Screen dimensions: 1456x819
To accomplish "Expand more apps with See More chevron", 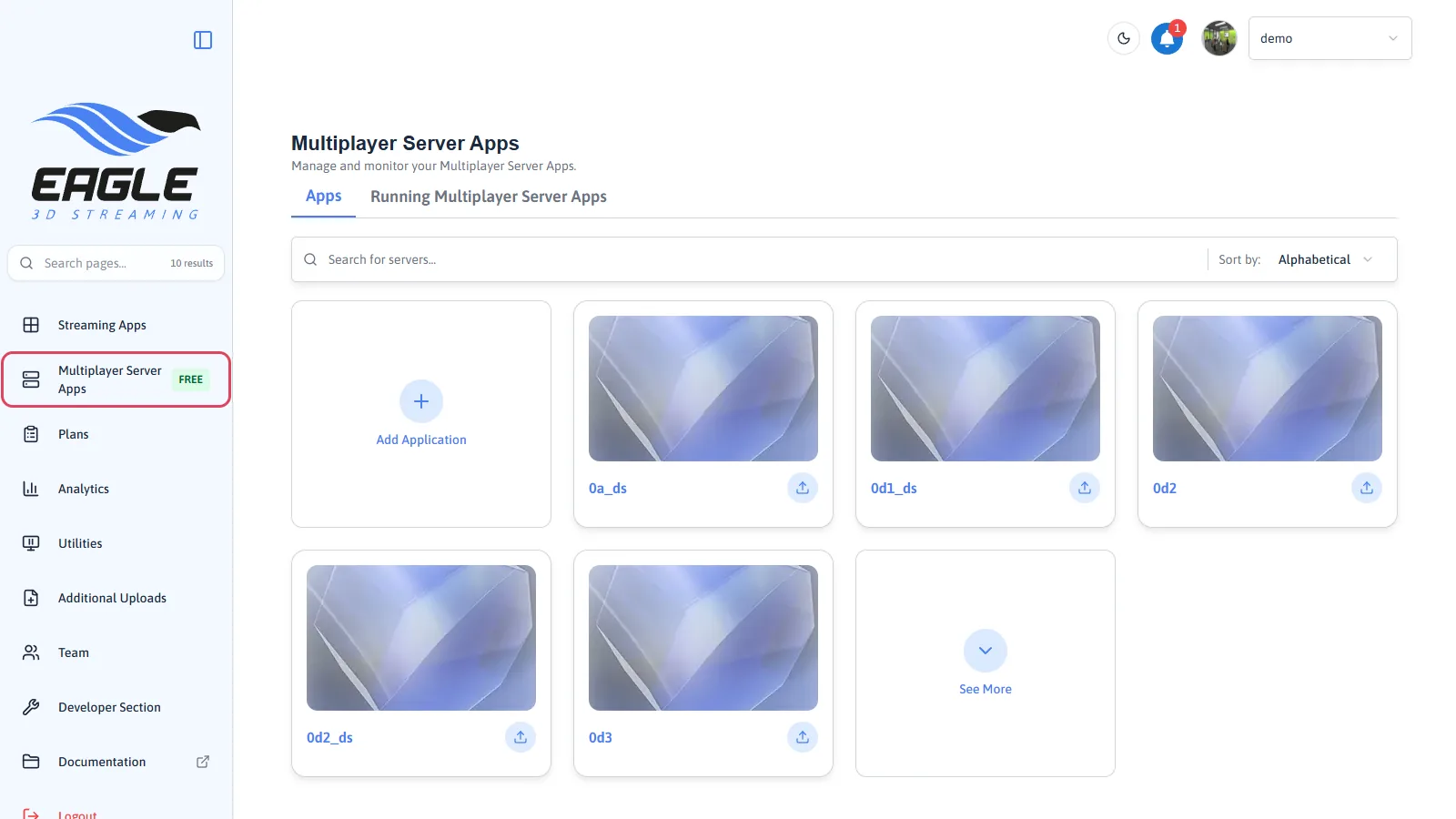I will [986, 651].
